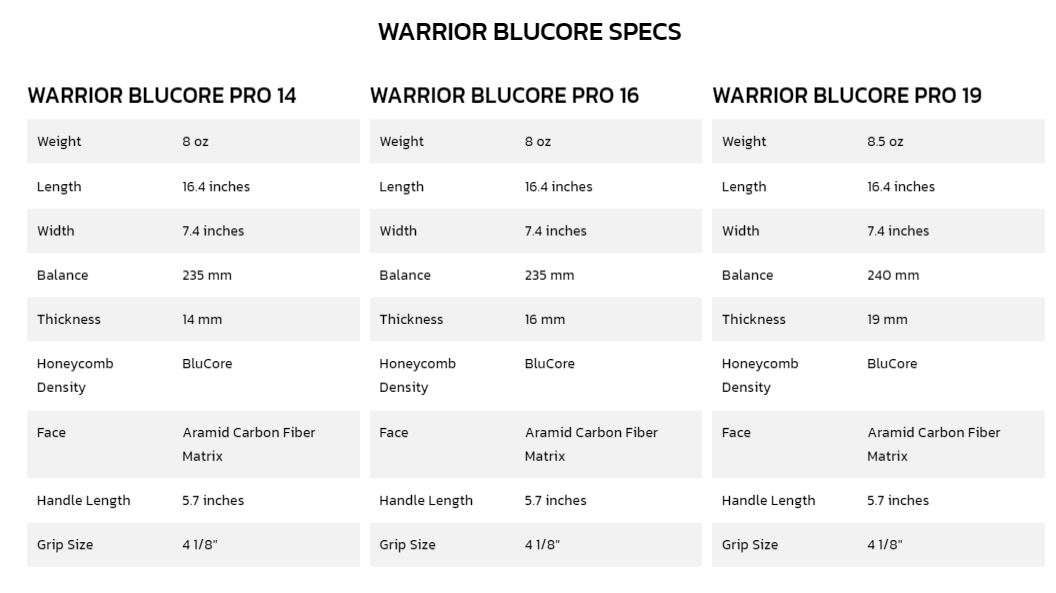Image resolution: width=1056 pixels, height=593 pixels.
Task: Select the Warrior Blucore Pro 14 heading
Action: (162, 96)
